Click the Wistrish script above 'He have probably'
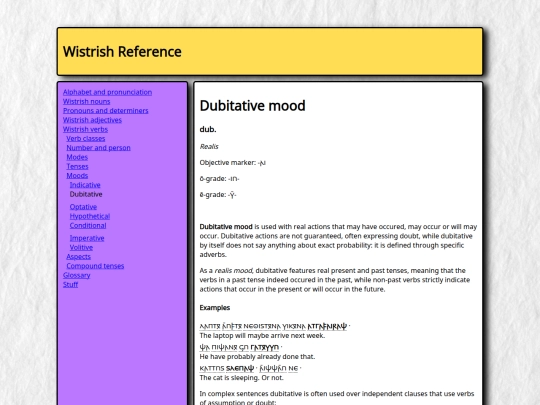 pos(241,347)
